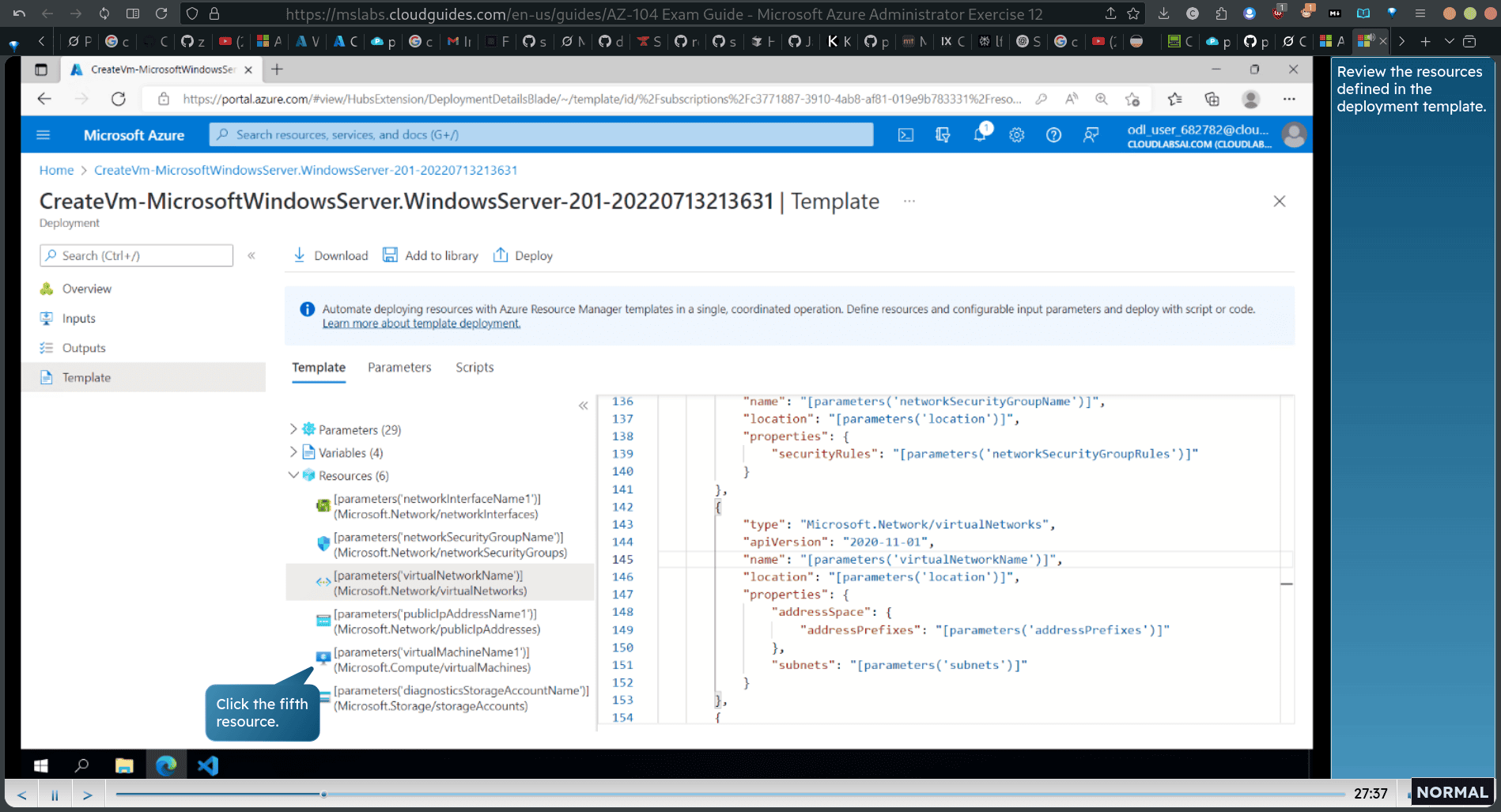Click Edge icon in the taskbar

[166, 765]
